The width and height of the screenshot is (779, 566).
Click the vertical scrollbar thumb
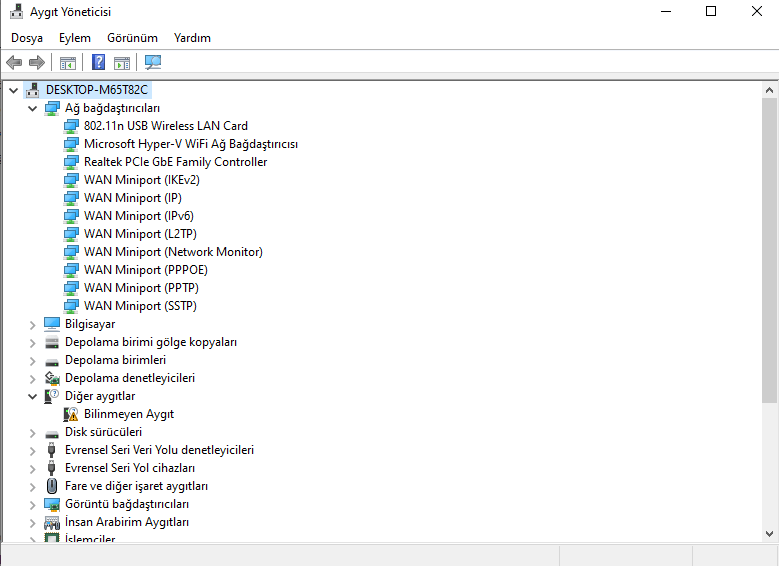pyautogui.click(x=769, y=250)
